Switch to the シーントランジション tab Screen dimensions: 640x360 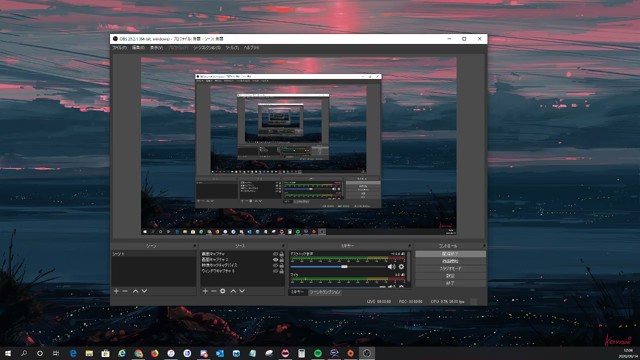[x=325, y=292]
